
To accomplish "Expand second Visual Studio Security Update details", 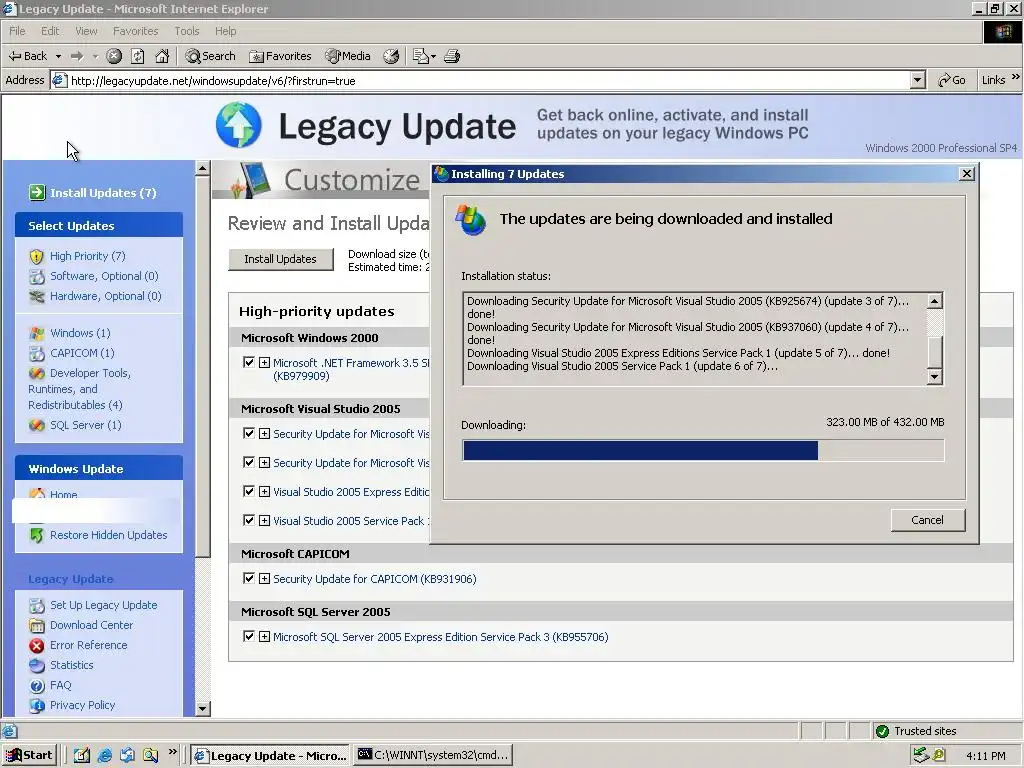I will [264, 462].
